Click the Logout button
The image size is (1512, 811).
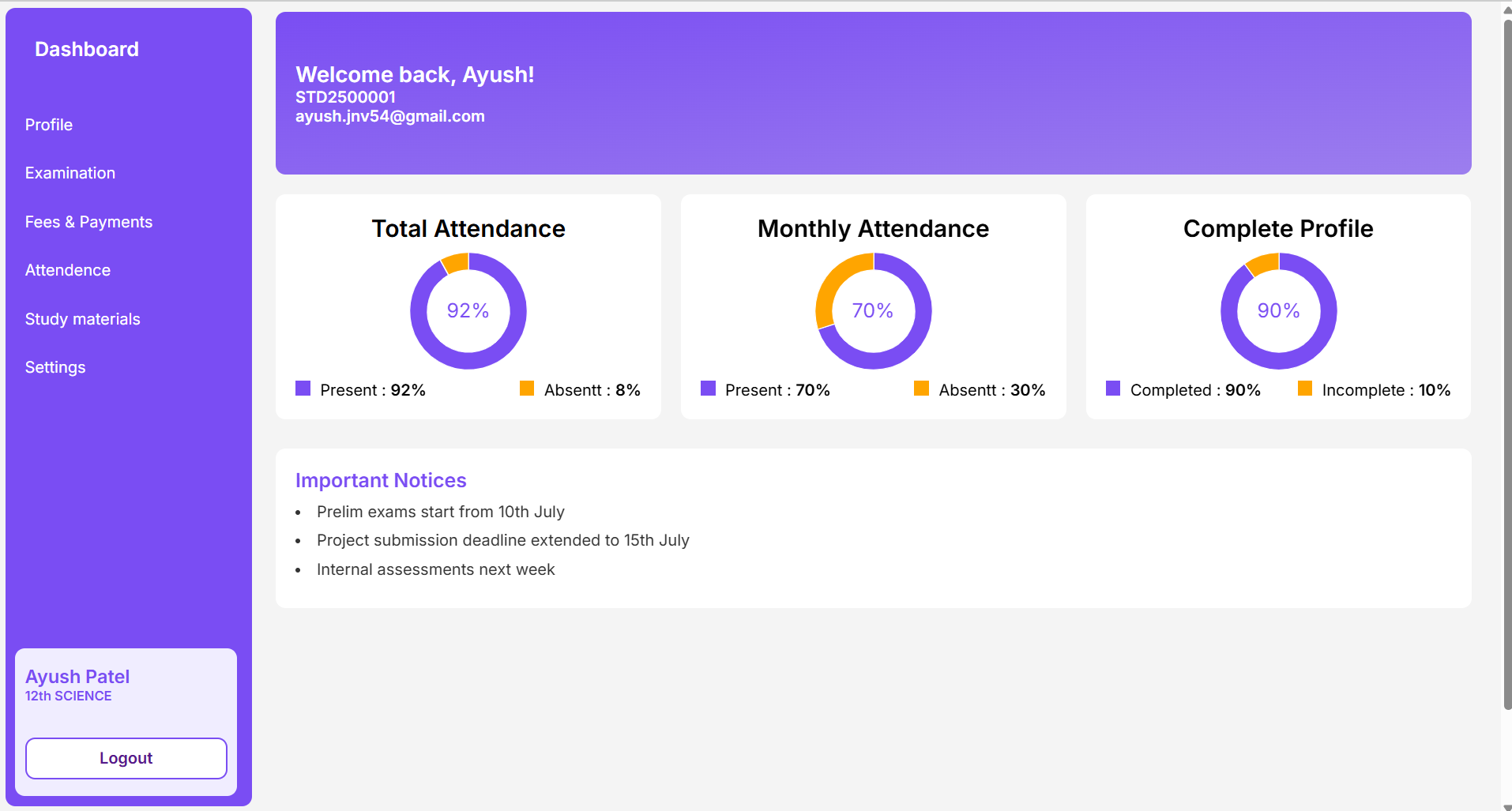click(126, 757)
